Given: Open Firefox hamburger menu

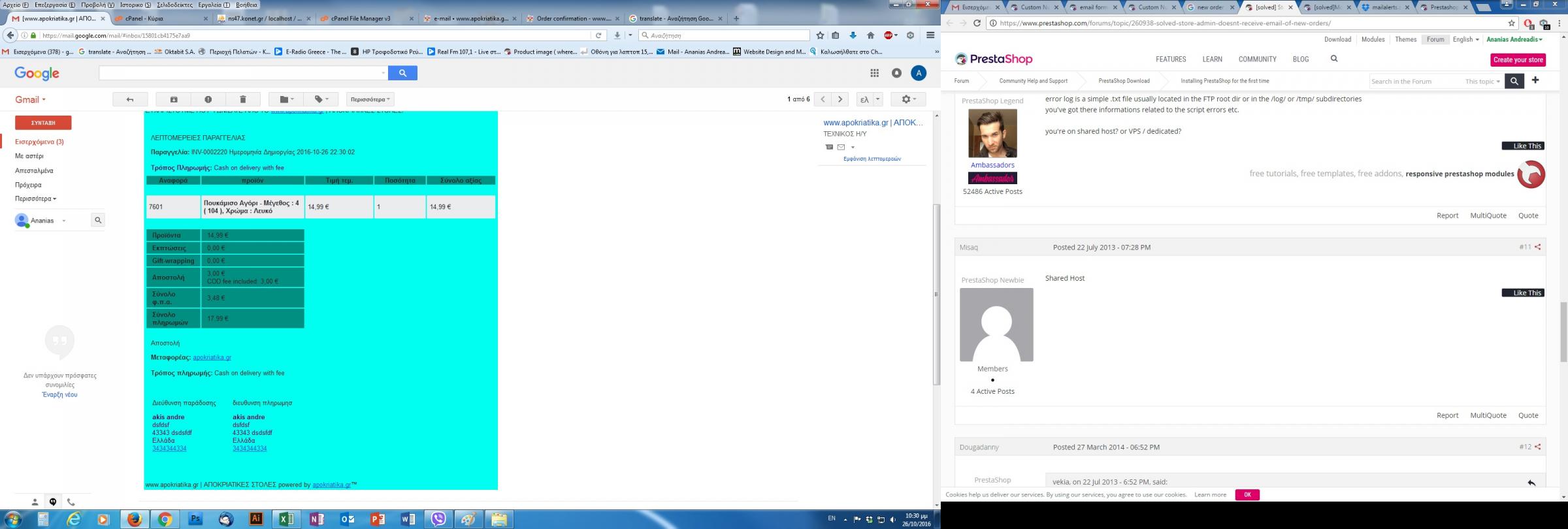Looking at the screenshot, I should pos(930,35).
